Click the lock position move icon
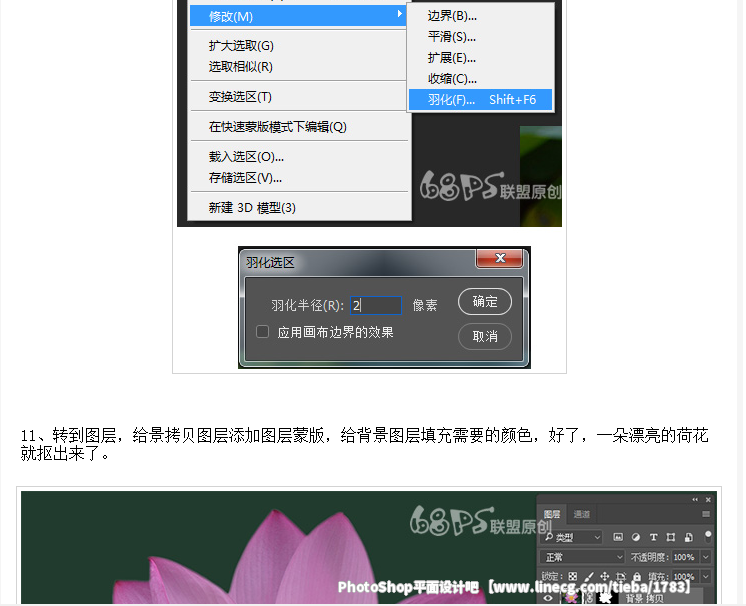The image size is (746, 606). coord(605,577)
